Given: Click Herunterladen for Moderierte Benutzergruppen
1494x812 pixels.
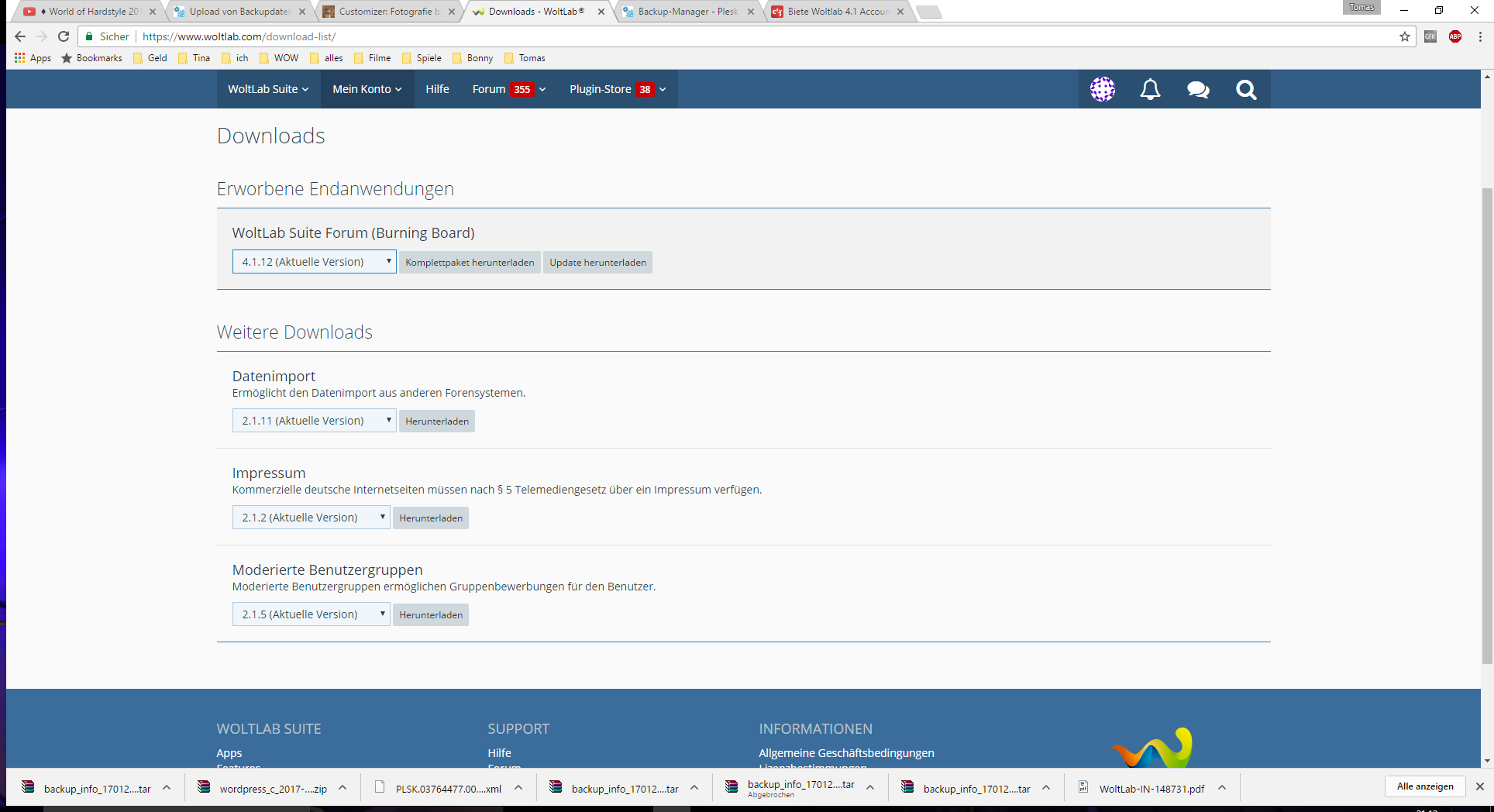Looking at the screenshot, I should pyautogui.click(x=431, y=615).
